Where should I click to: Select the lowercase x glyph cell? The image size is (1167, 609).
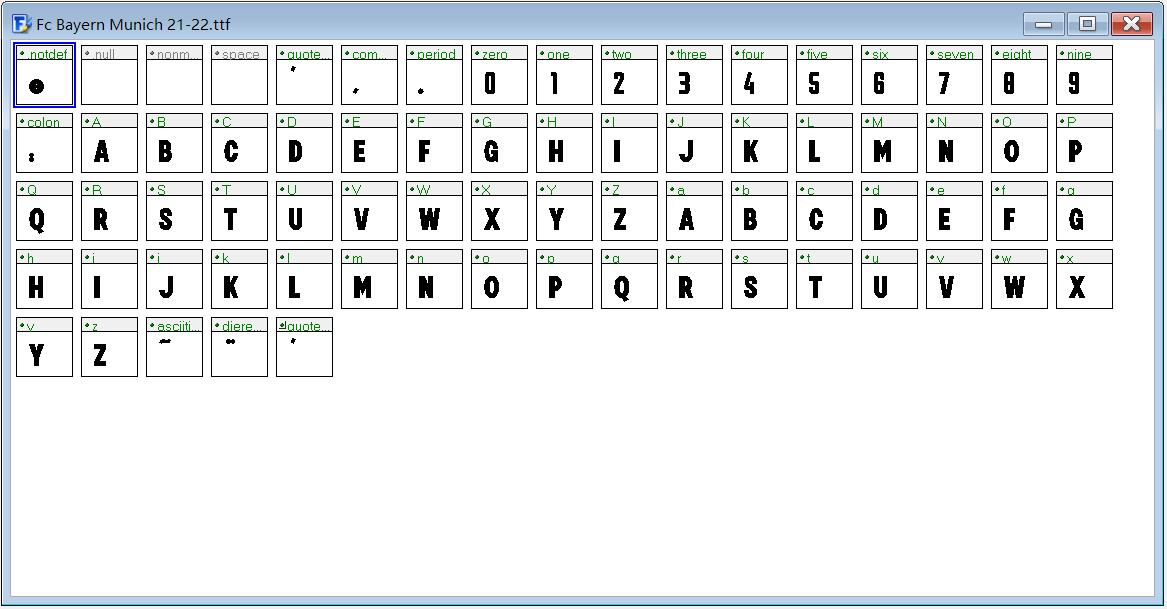[1084, 279]
